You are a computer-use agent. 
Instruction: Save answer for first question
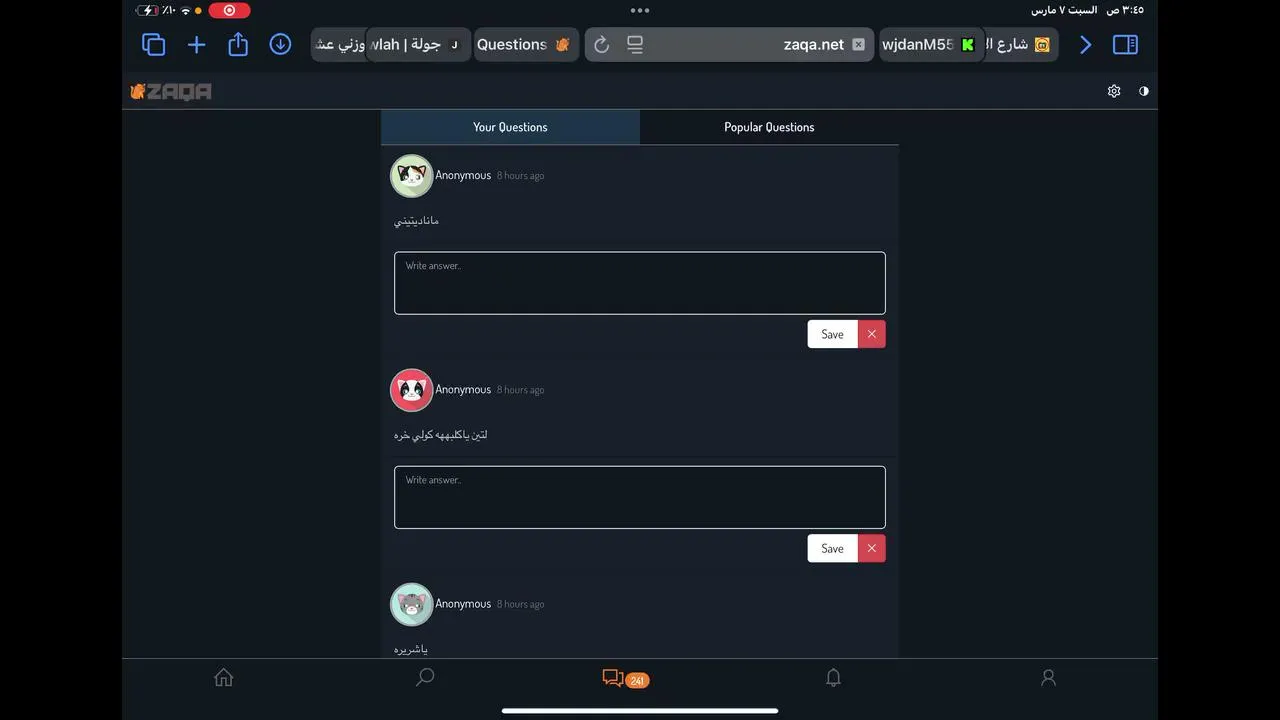[x=832, y=334]
